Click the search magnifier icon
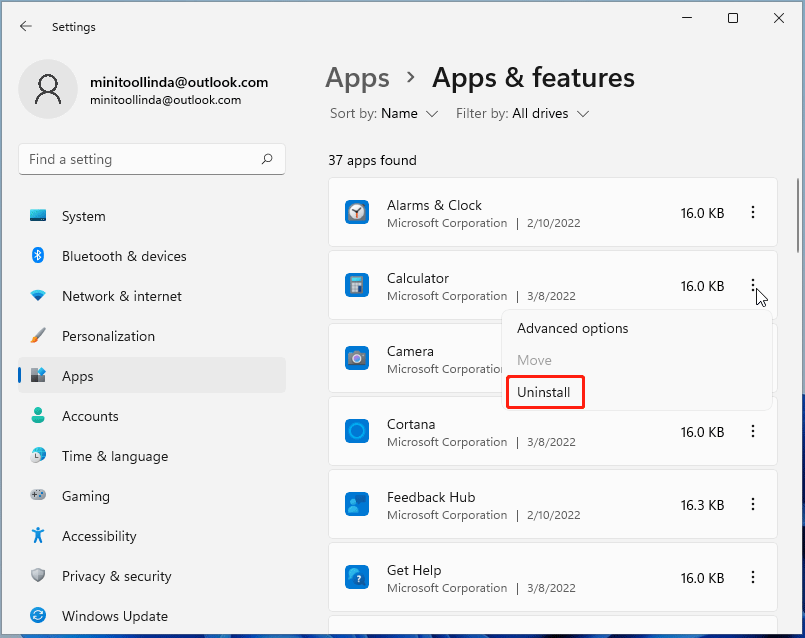The height and width of the screenshot is (638, 805). click(267, 159)
